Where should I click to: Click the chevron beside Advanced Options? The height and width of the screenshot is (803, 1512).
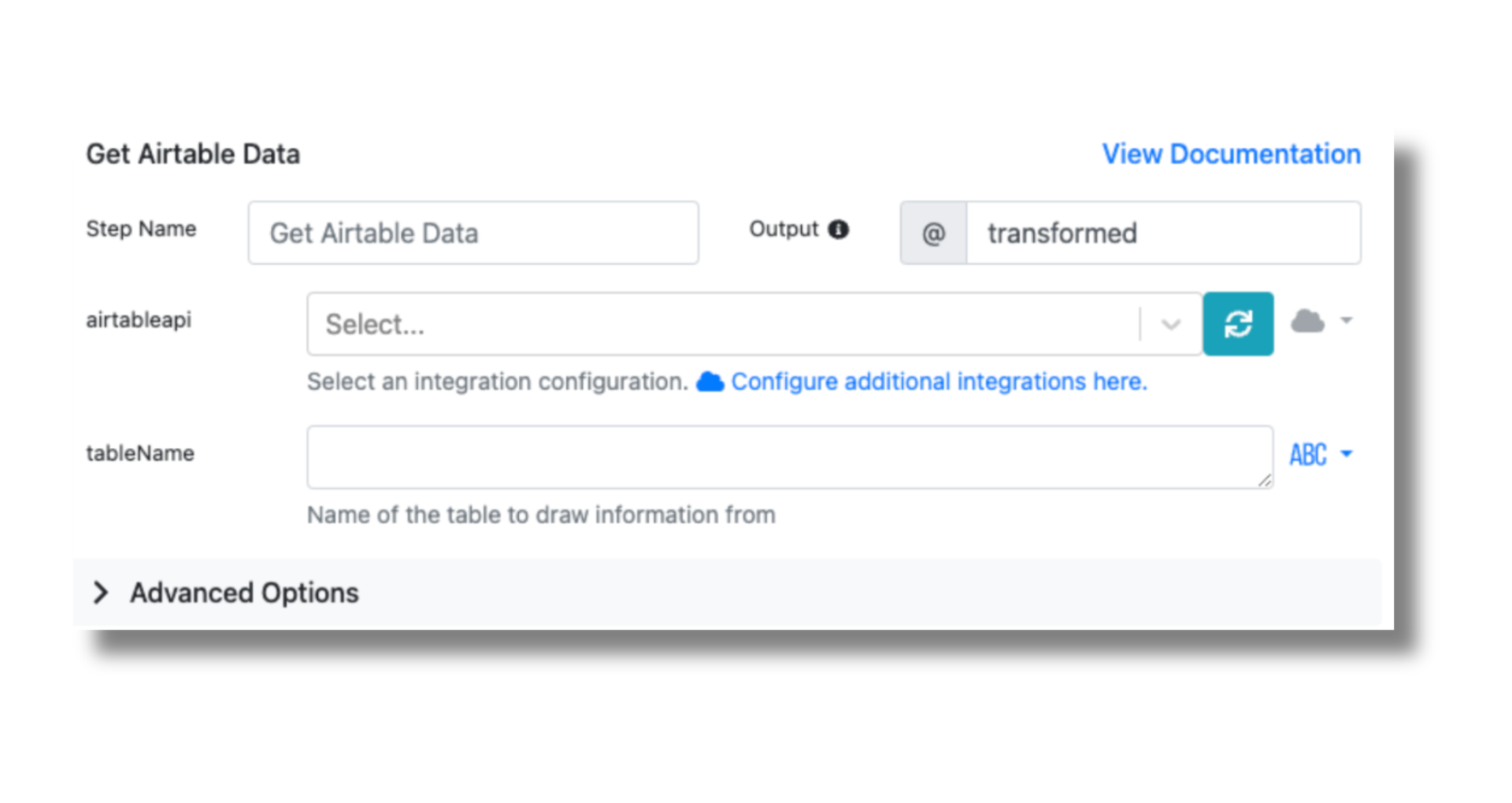[x=102, y=592]
